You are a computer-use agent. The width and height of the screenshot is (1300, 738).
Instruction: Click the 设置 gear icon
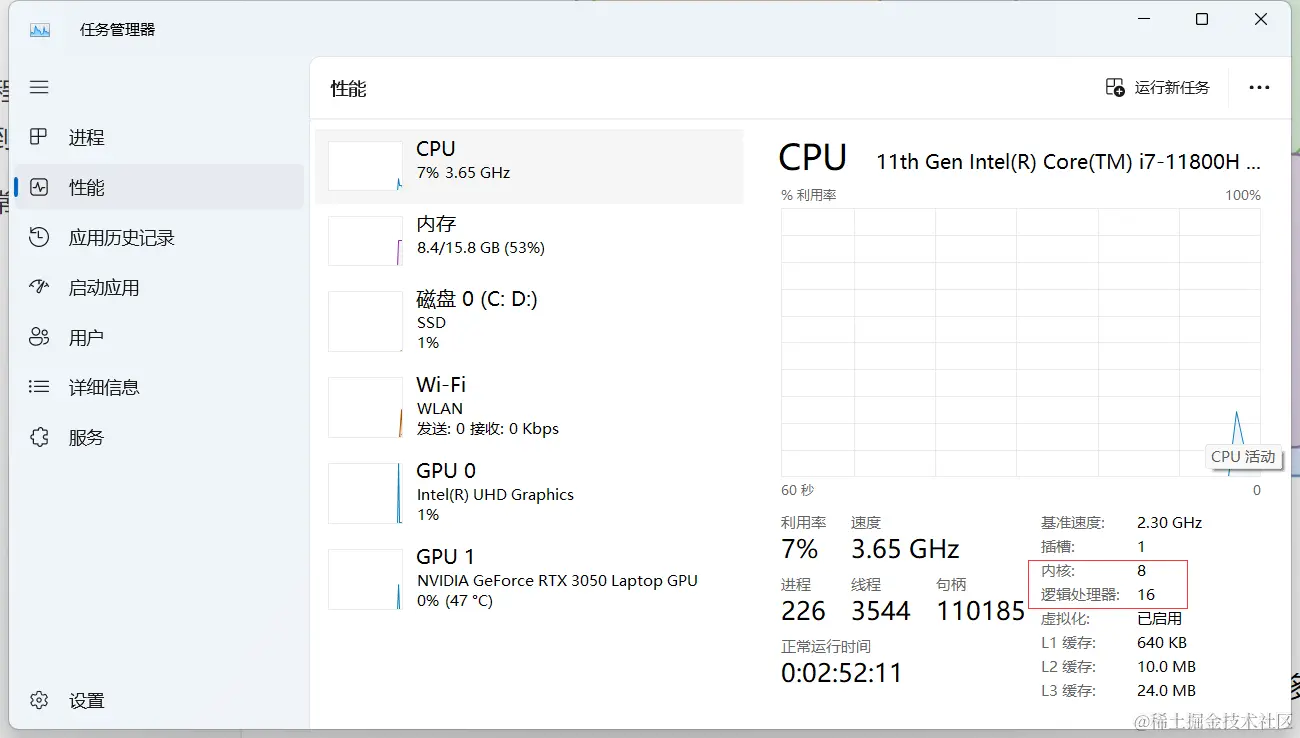[39, 701]
